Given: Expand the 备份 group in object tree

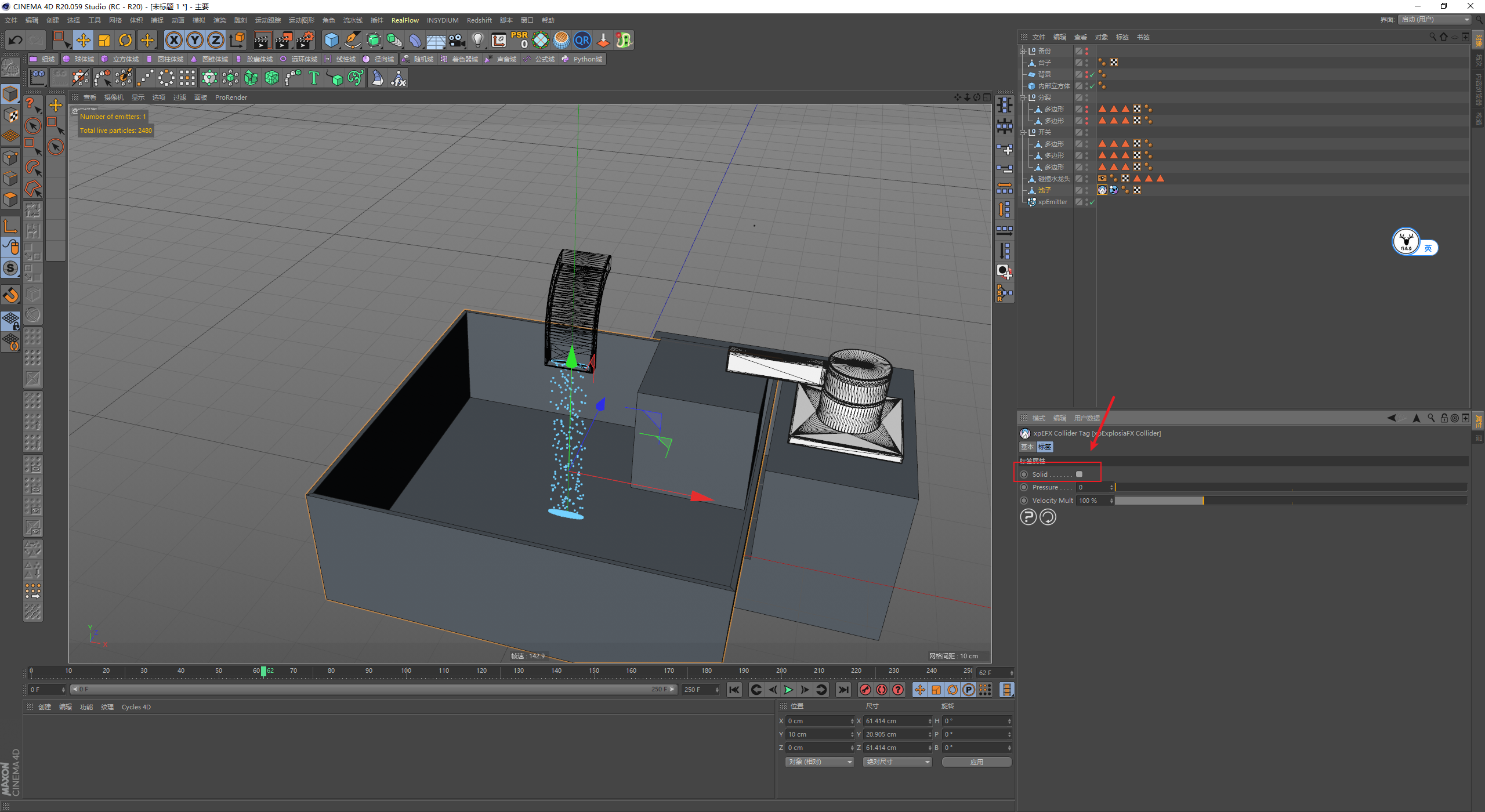Looking at the screenshot, I should coord(1023,51).
